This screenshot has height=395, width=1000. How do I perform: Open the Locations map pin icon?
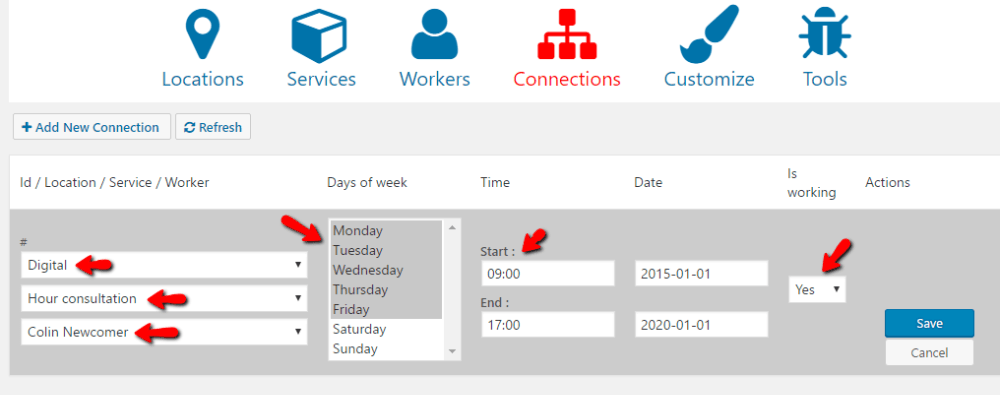click(x=202, y=37)
